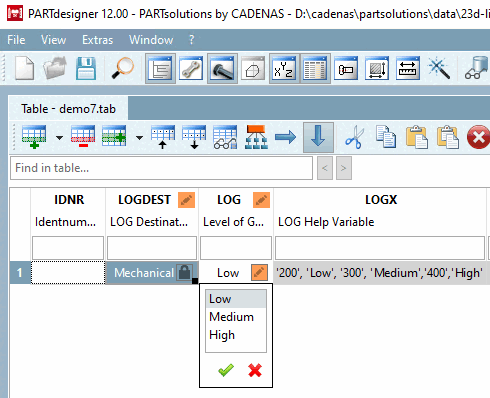Click the LOGDEST header pencil edit icon
Screen dimensions: 490x398
(186, 200)
